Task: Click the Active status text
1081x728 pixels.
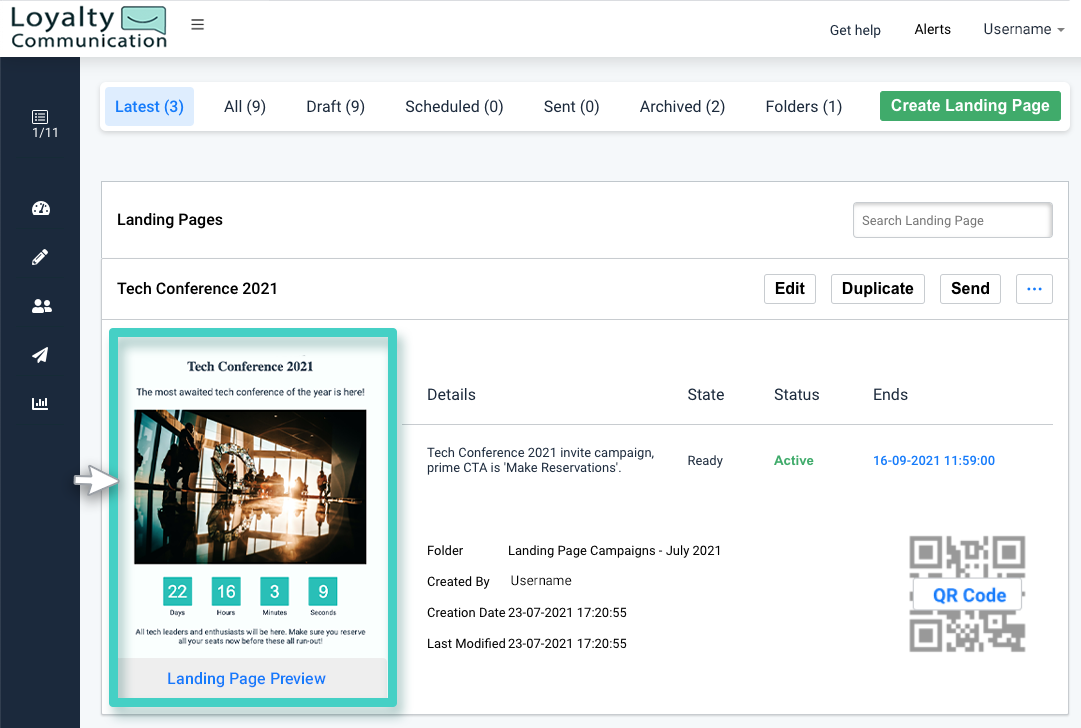Action: coord(794,461)
